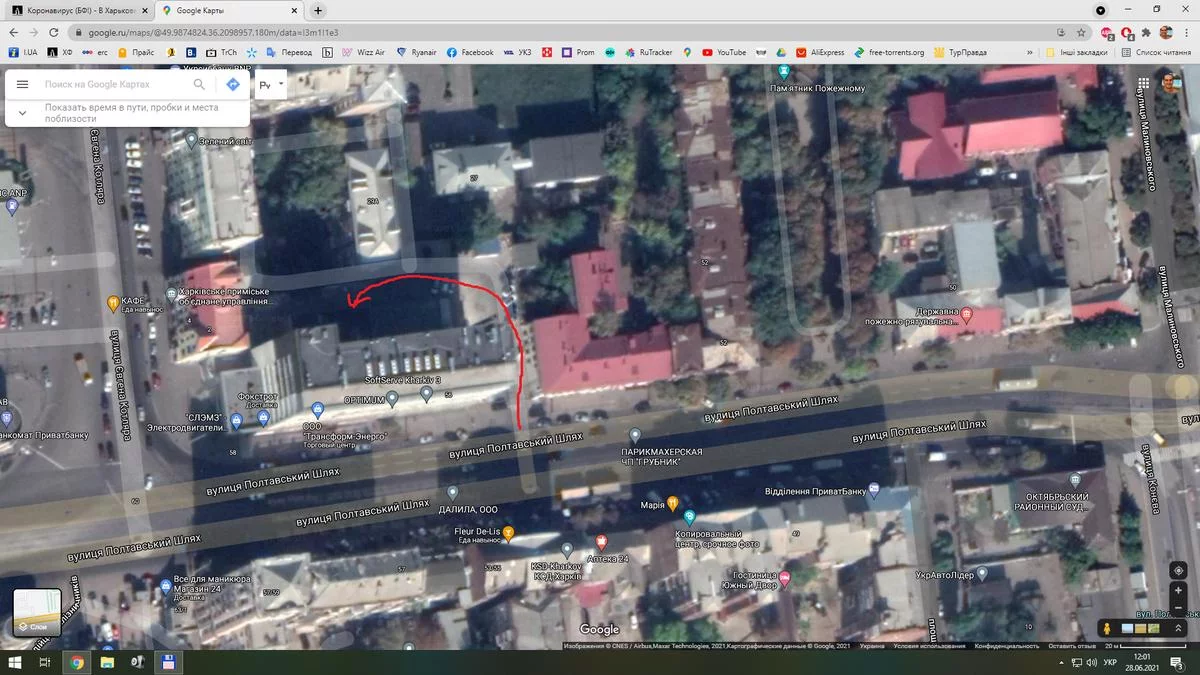Open the first photo thumbnail beside pegman
1200x675 pixels.
[1128, 628]
